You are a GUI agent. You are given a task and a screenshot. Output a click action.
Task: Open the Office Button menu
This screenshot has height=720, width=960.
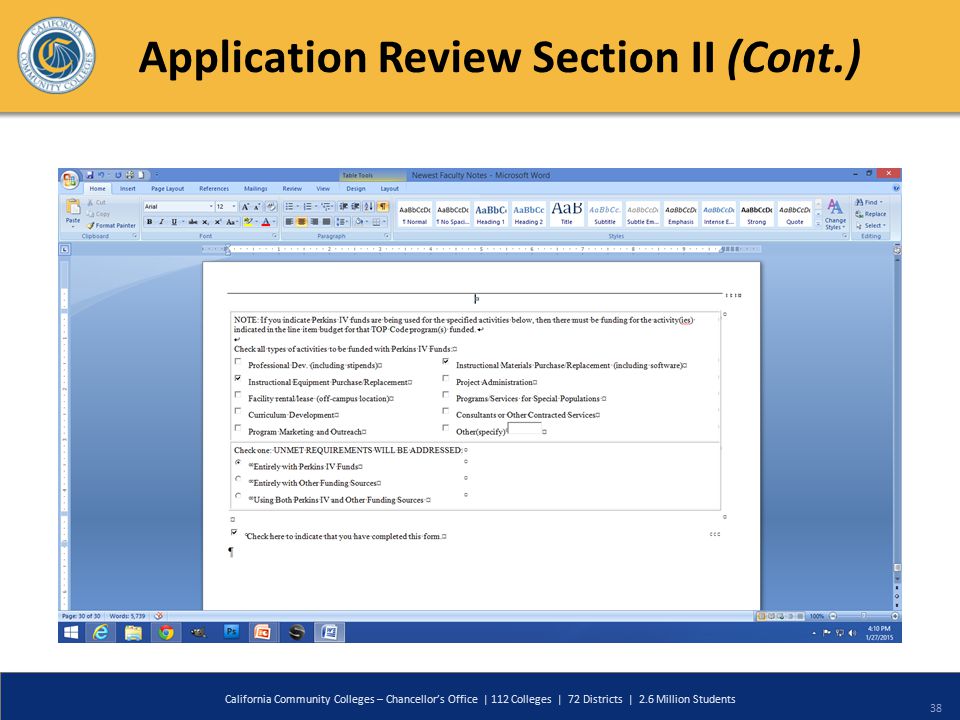click(69, 179)
